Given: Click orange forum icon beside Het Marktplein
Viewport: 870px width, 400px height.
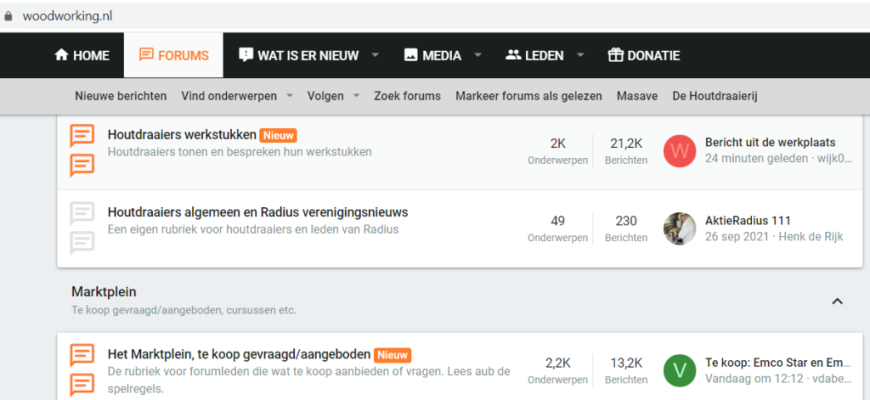Looking at the screenshot, I should pyautogui.click(x=82, y=370).
